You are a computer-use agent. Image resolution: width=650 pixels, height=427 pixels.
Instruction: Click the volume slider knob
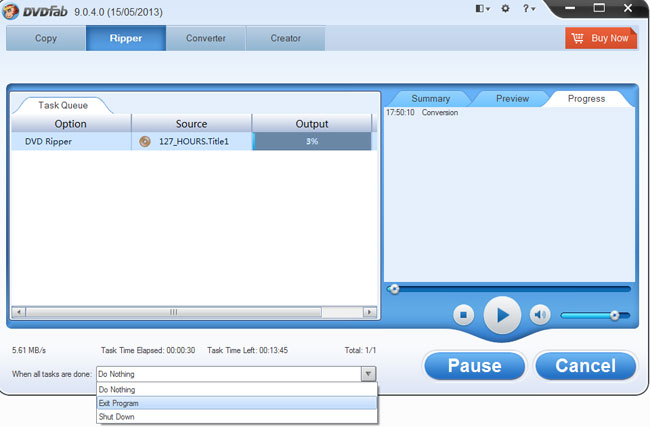pyautogui.click(x=614, y=315)
